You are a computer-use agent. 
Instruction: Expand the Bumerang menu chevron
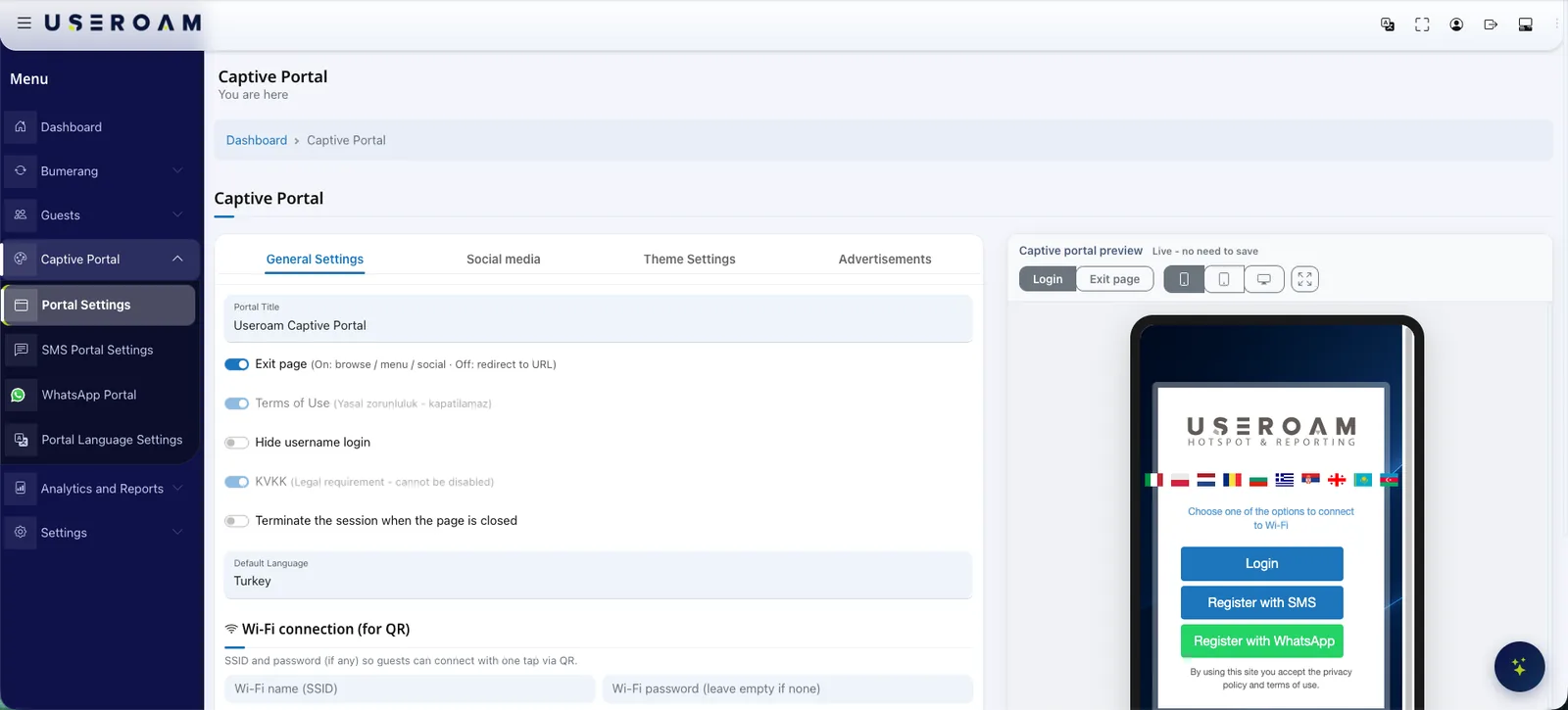click(177, 170)
